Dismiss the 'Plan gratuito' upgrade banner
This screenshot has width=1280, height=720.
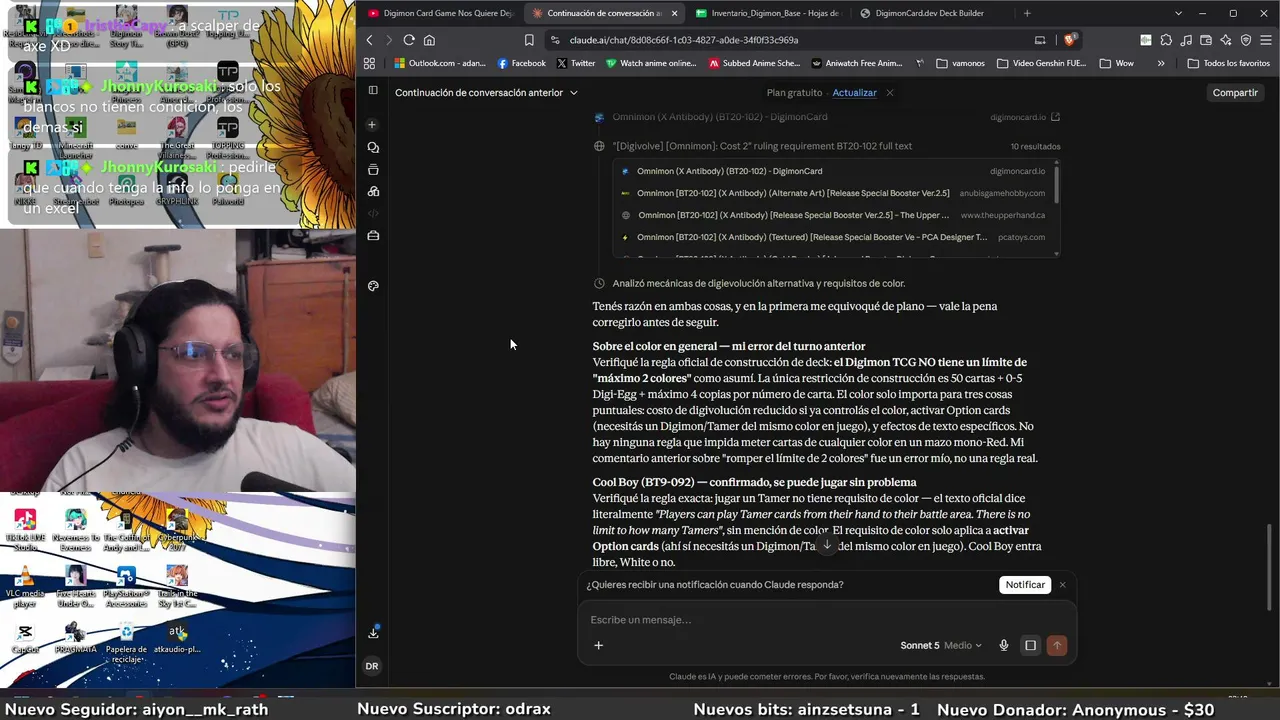889,93
